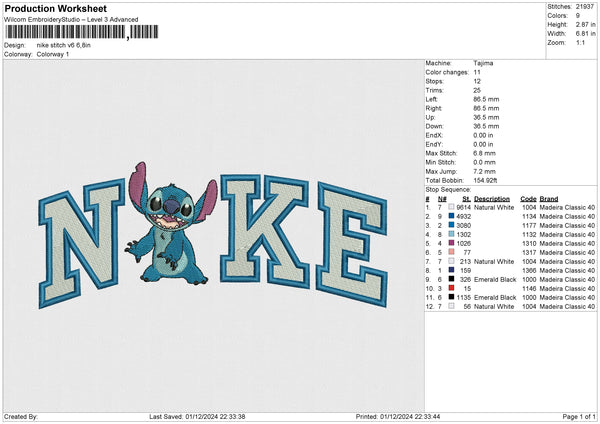Click the Colorway 1 value
The width and height of the screenshot is (600, 424).
pos(53,54)
